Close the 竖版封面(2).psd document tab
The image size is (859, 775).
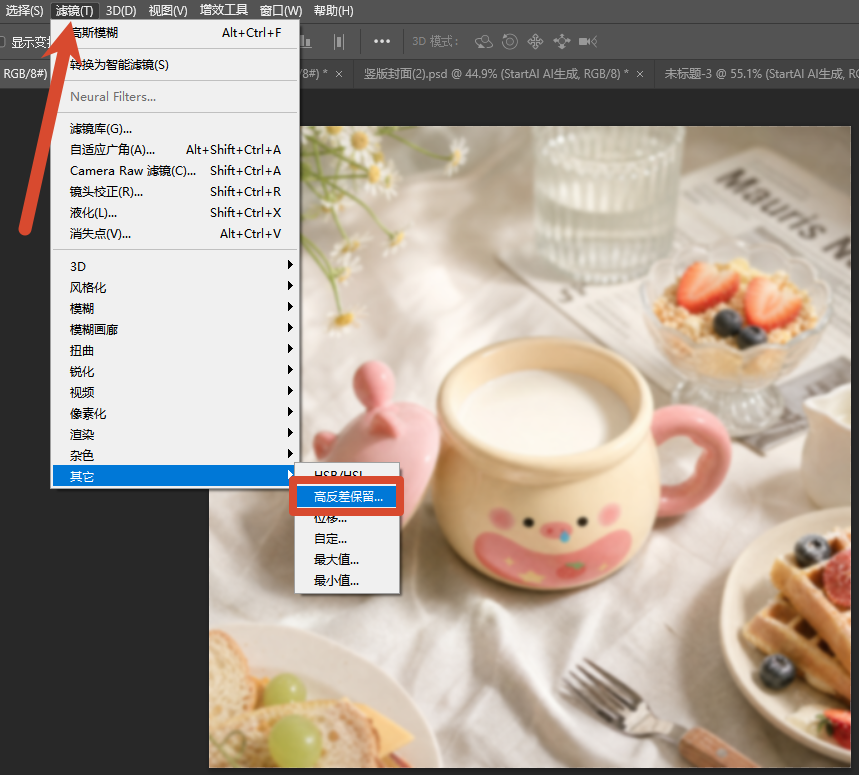(x=640, y=74)
